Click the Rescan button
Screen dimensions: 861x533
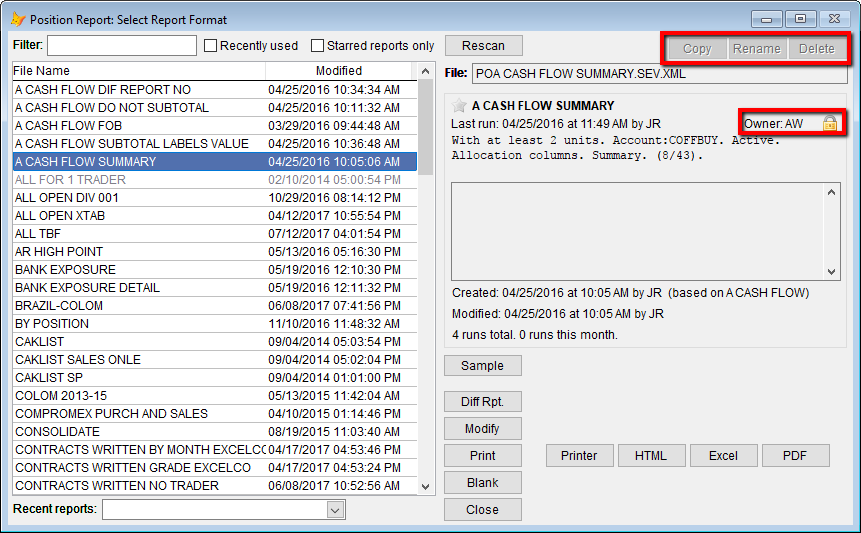[x=483, y=46]
